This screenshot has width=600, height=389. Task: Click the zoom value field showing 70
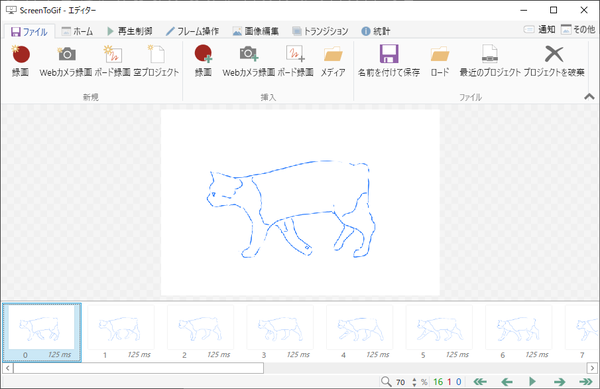(x=401, y=382)
